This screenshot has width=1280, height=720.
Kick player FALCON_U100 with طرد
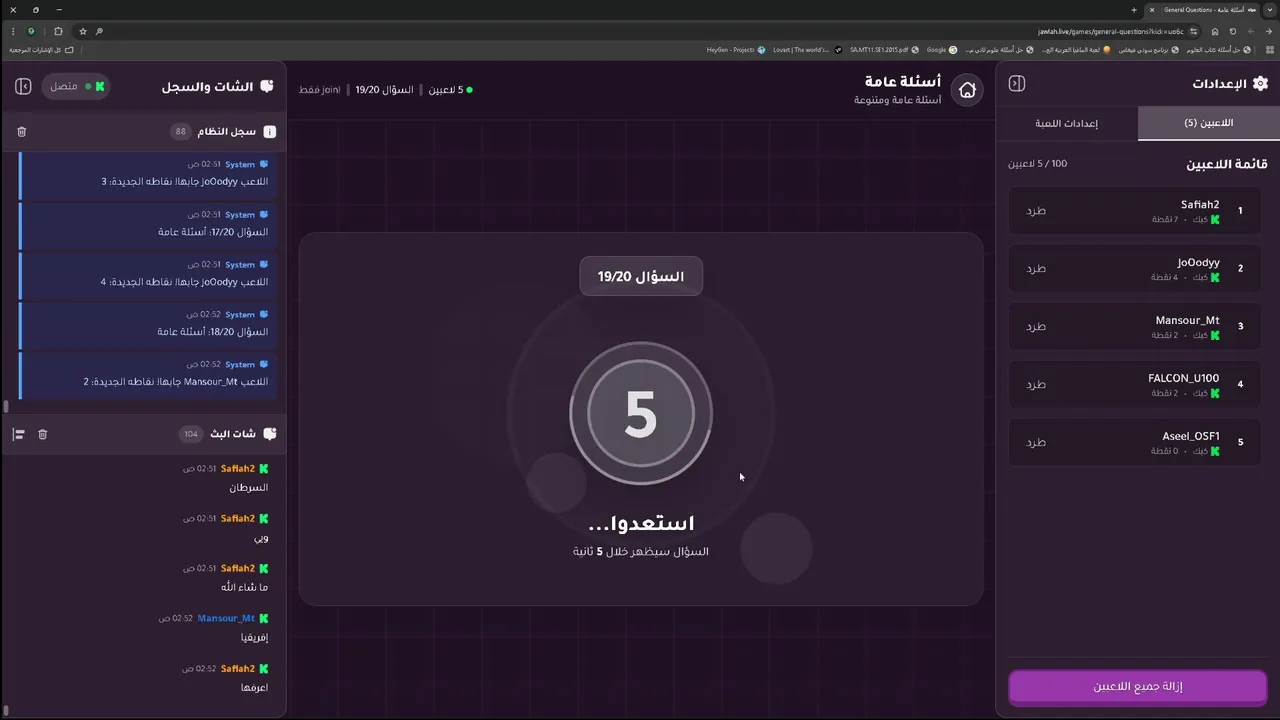pos(1036,385)
